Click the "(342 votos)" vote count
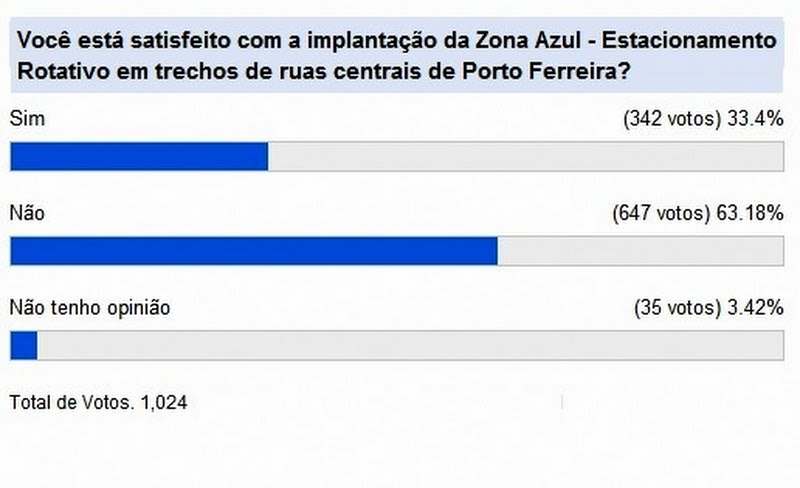This screenshot has height=488, width=800. pos(672,118)
